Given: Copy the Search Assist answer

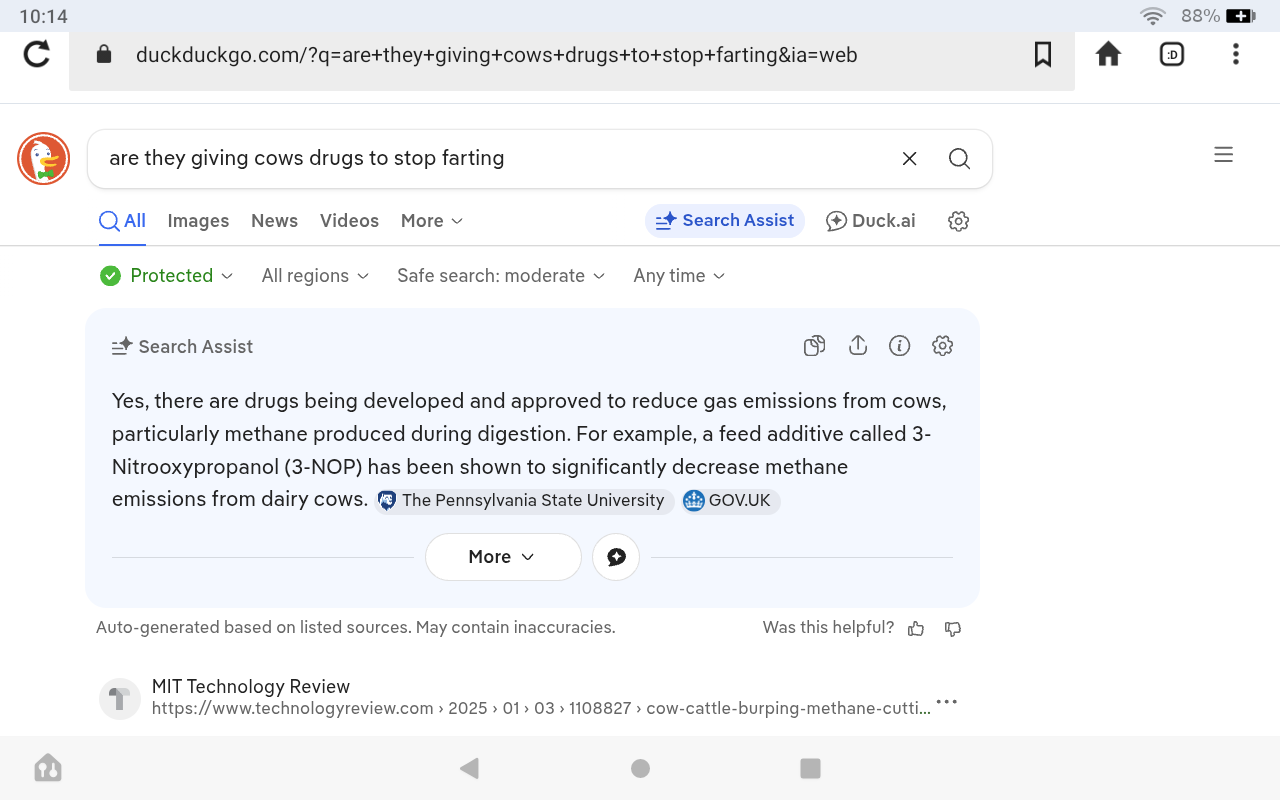Looking at the screenshot, I should point(814,346).
